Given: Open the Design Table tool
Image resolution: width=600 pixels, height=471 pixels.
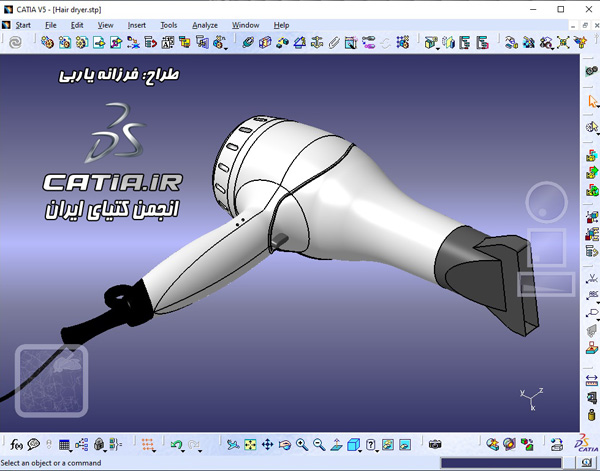Looking at the screenshot, I should pos(64,445).
